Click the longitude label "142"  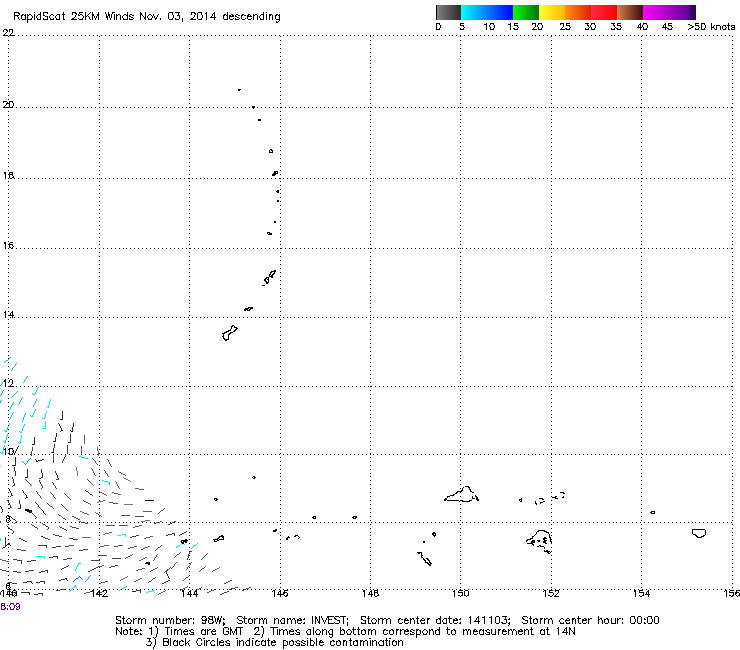[x=99, y=593]
